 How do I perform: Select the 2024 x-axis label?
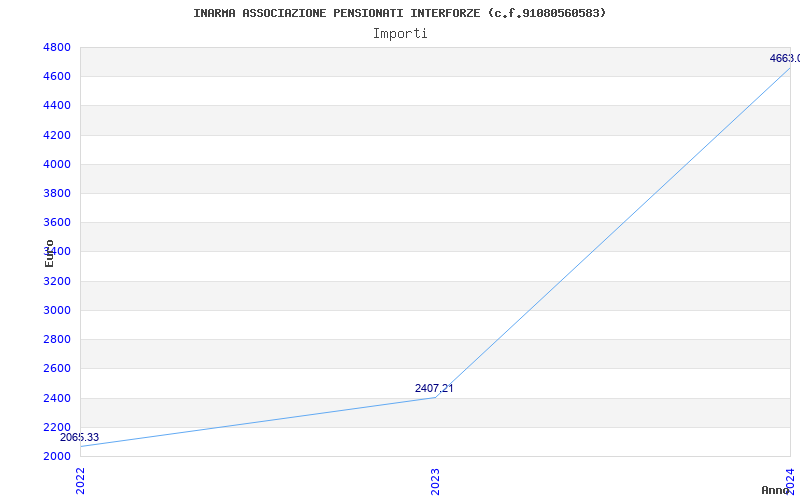(790, 480)
